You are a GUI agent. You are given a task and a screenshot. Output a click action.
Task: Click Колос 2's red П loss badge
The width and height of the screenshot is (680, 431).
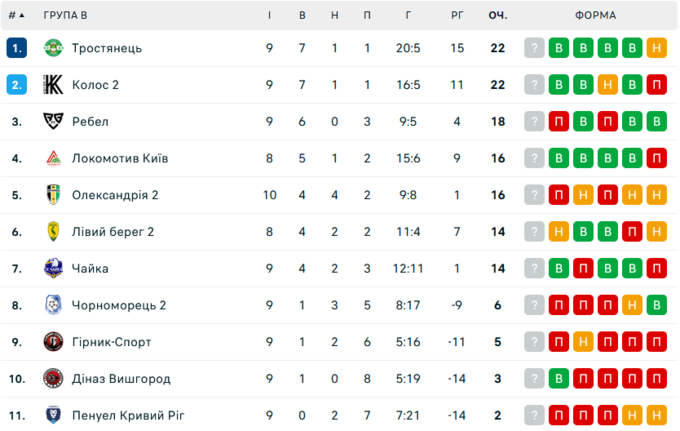pos(656,85)
